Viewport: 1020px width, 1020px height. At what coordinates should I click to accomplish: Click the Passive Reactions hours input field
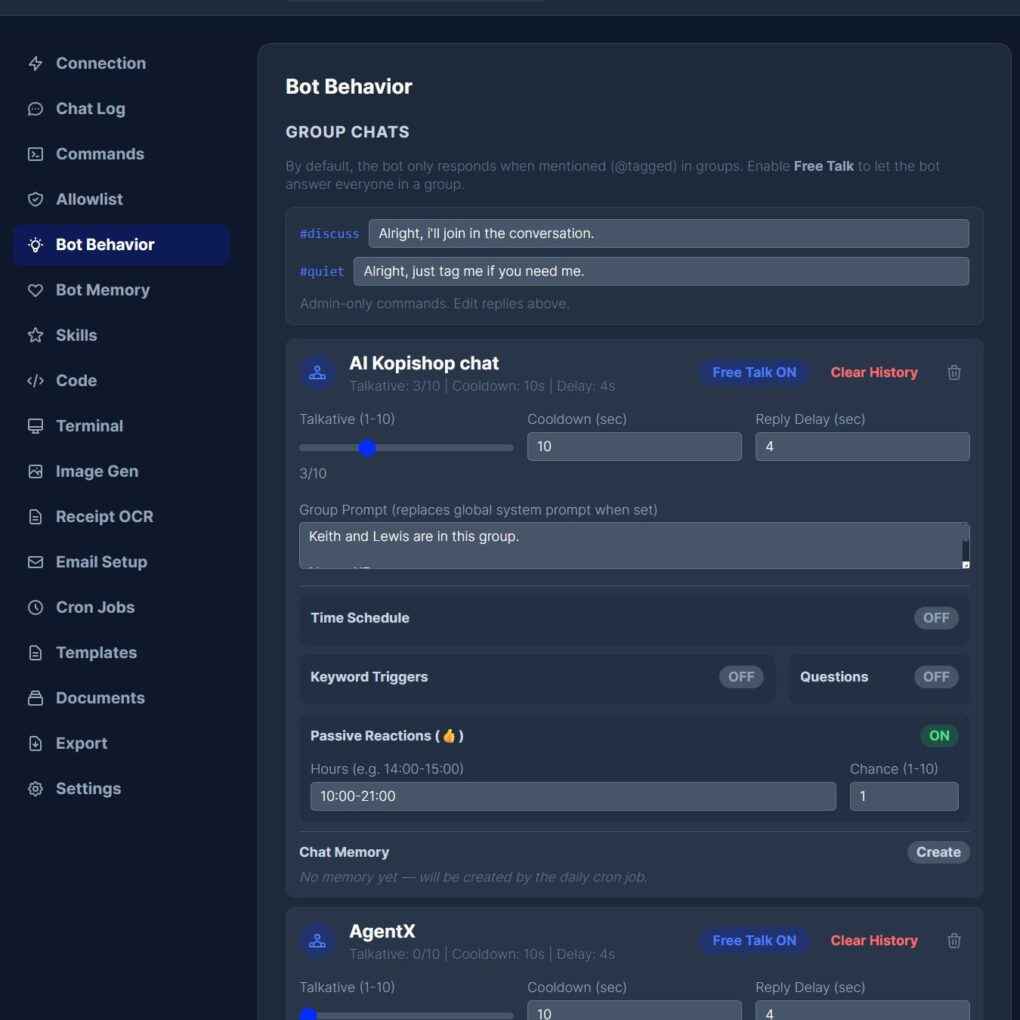click(572, 797)
